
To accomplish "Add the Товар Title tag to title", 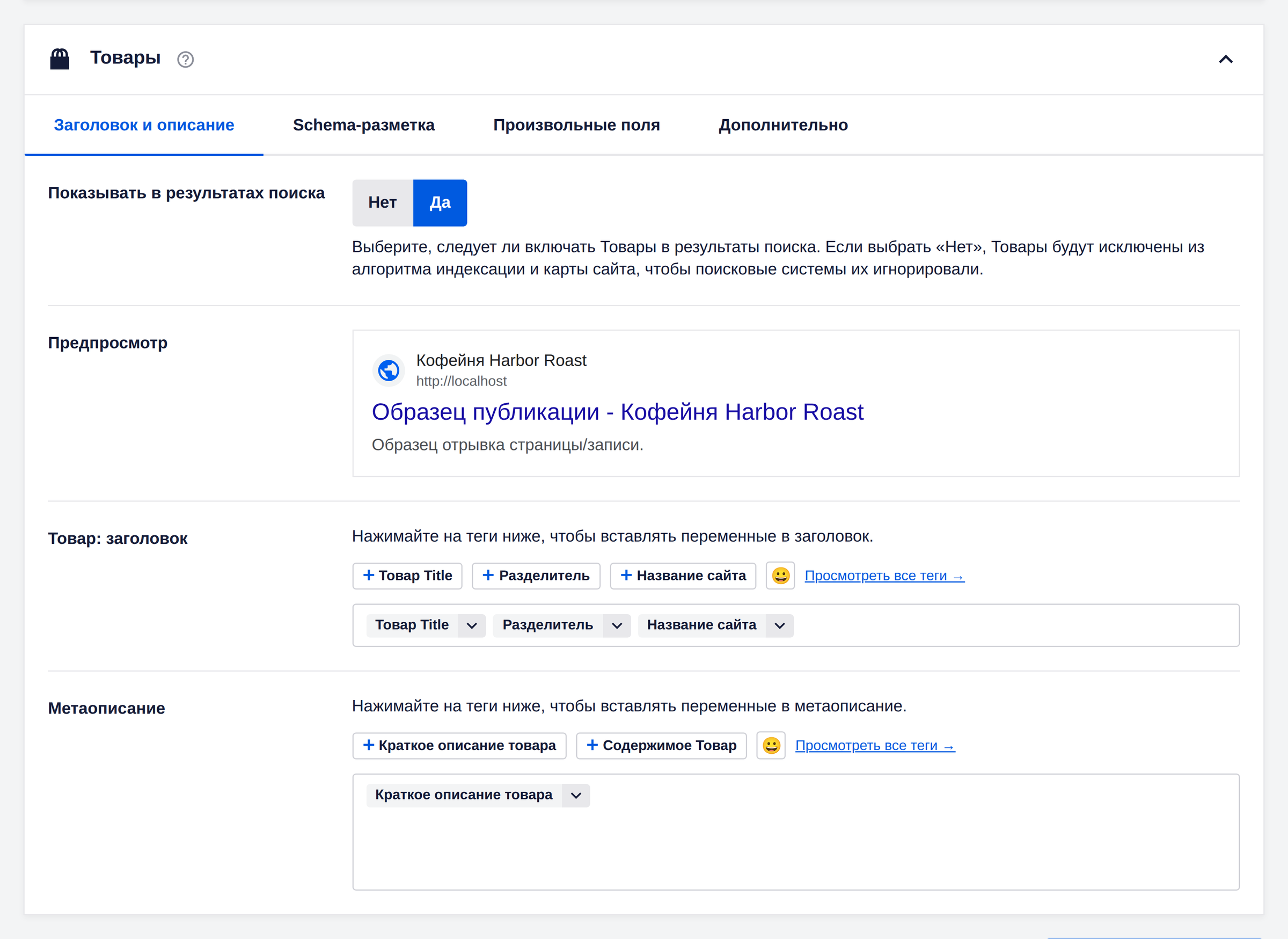I will (407, 576).
